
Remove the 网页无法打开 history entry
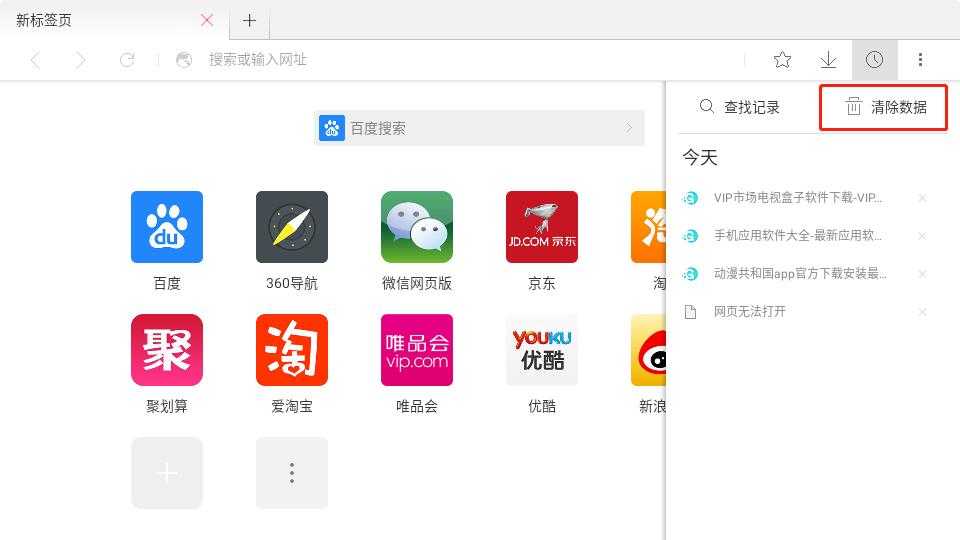[922, 312]
